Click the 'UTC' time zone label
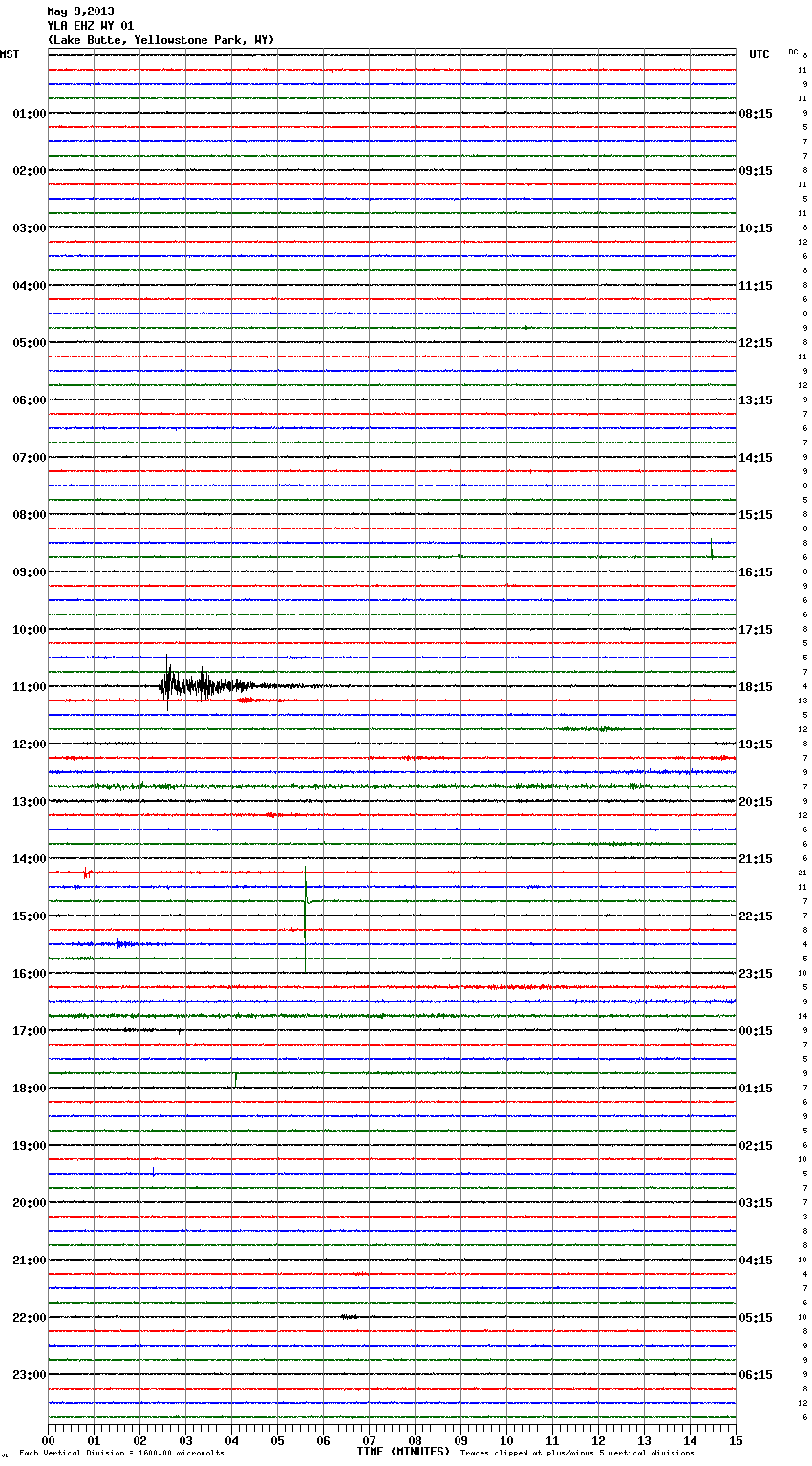The height and width of the screenshot is (1466, 812). click(x=759, y=54)
